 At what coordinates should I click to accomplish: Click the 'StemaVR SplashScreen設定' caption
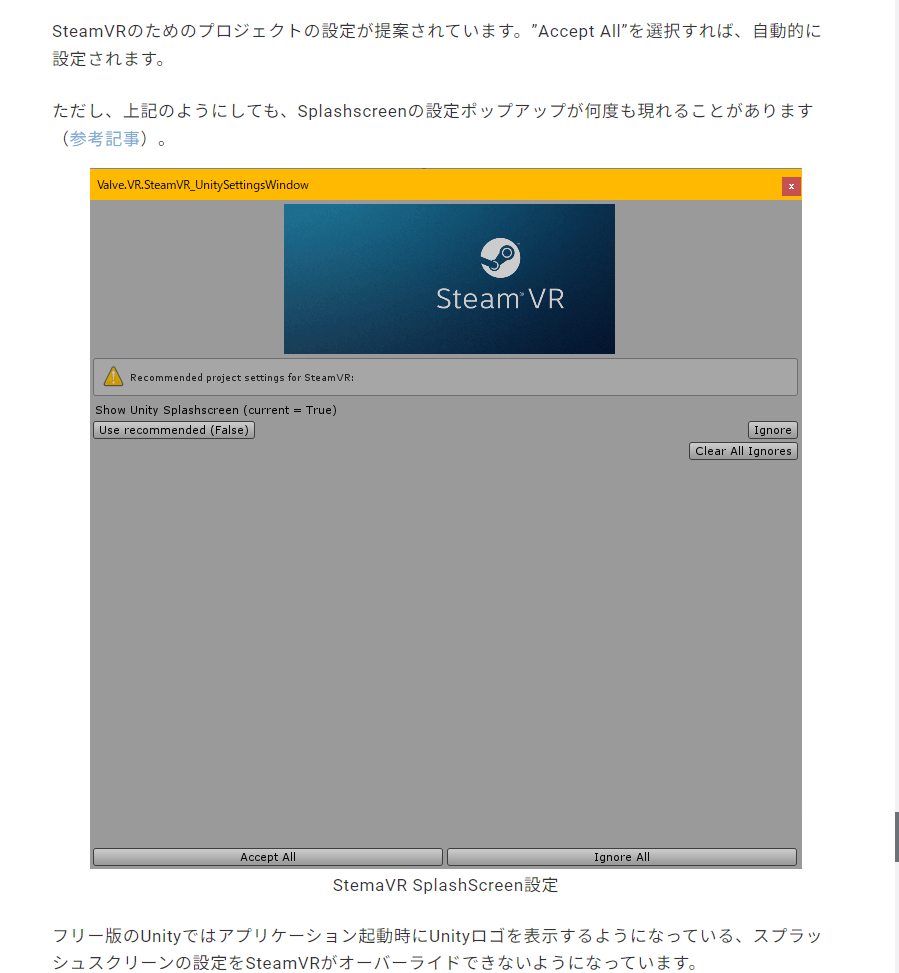pos(445,885)
